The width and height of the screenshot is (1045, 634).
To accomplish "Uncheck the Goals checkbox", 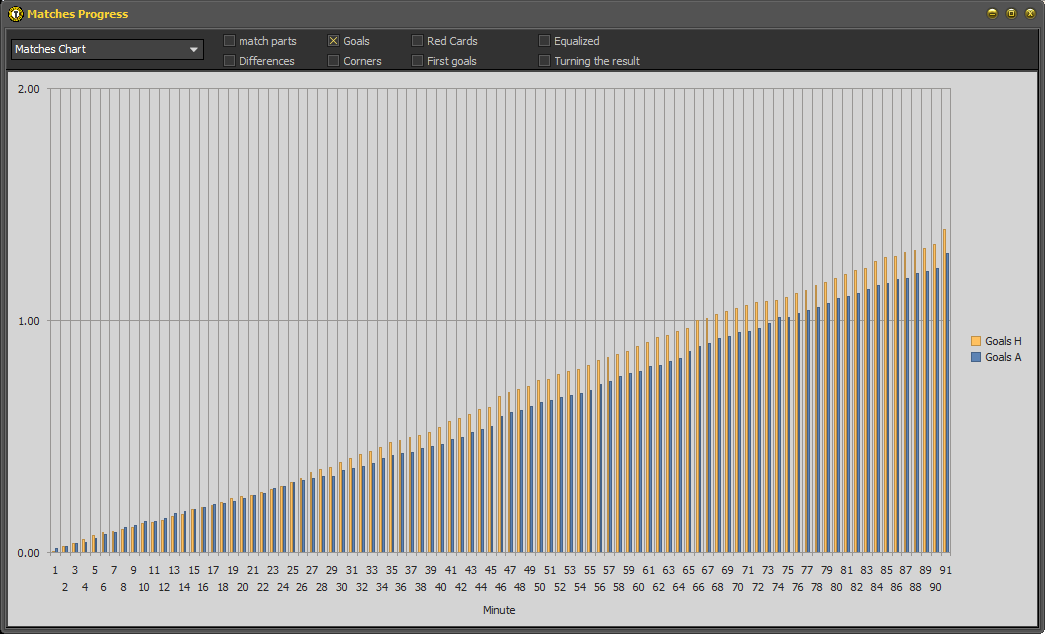I will click(334, 41).
